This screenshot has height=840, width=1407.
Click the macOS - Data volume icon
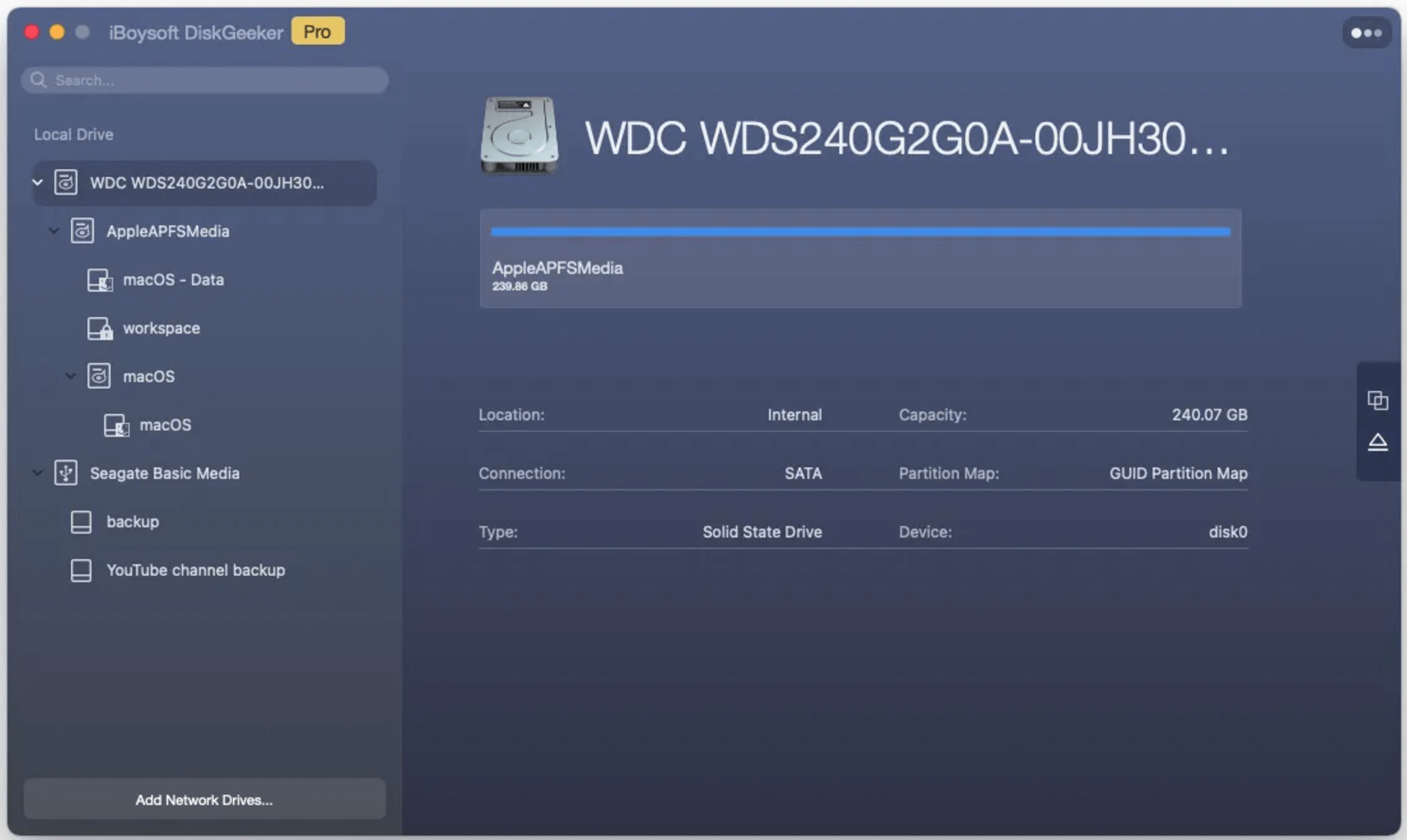point(99,280)
